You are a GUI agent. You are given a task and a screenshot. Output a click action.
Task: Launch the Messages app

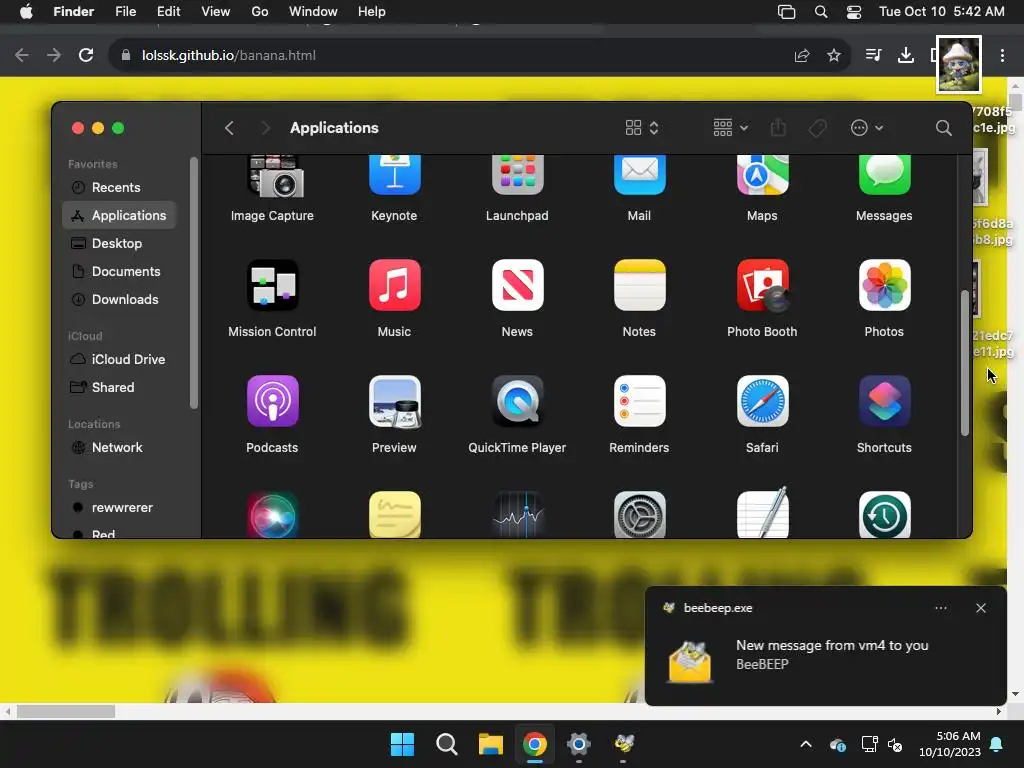[x=884, y=175]
